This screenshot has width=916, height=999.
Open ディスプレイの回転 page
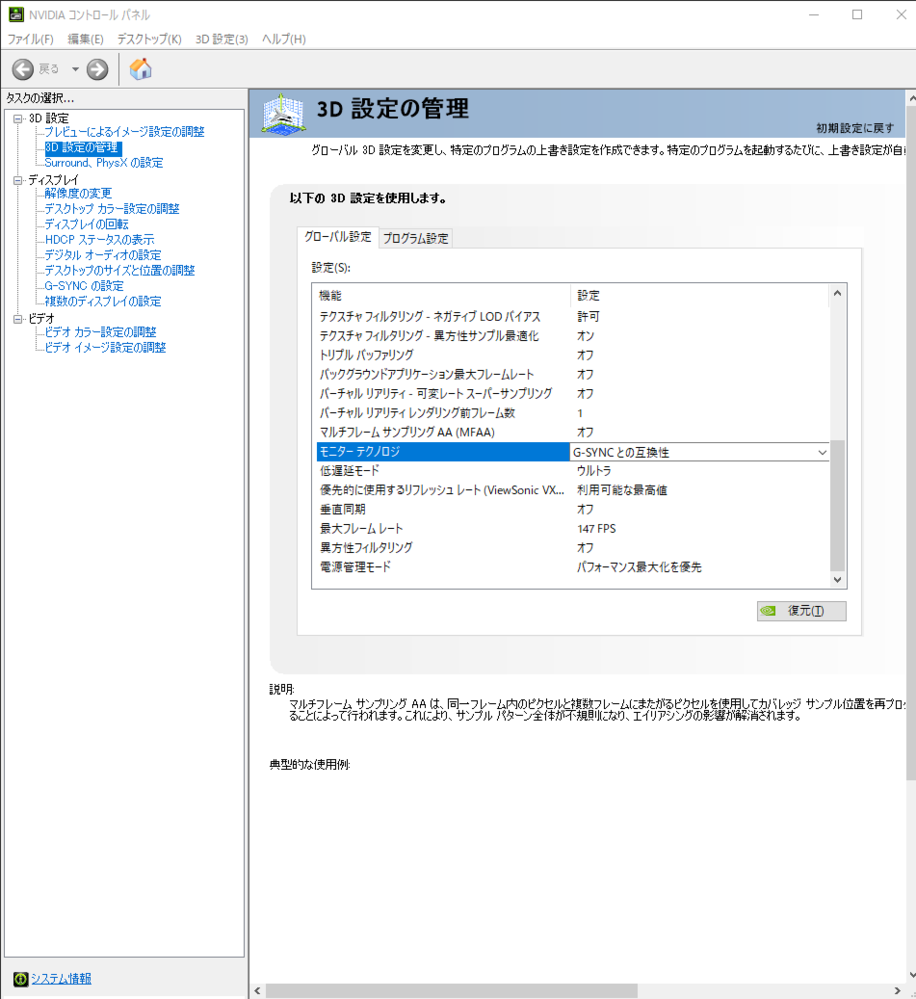point(86,224)
